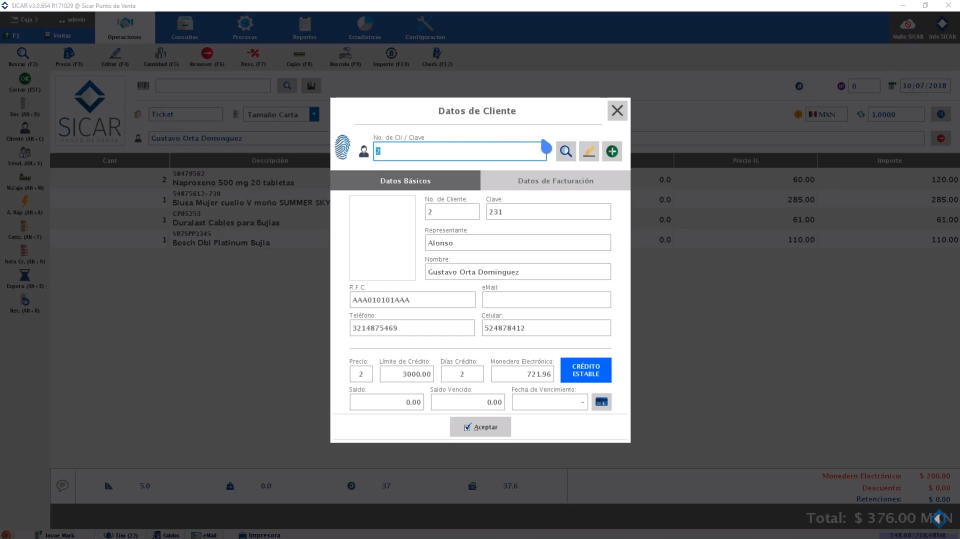Add a new client with green plus icon

point(612,151)
